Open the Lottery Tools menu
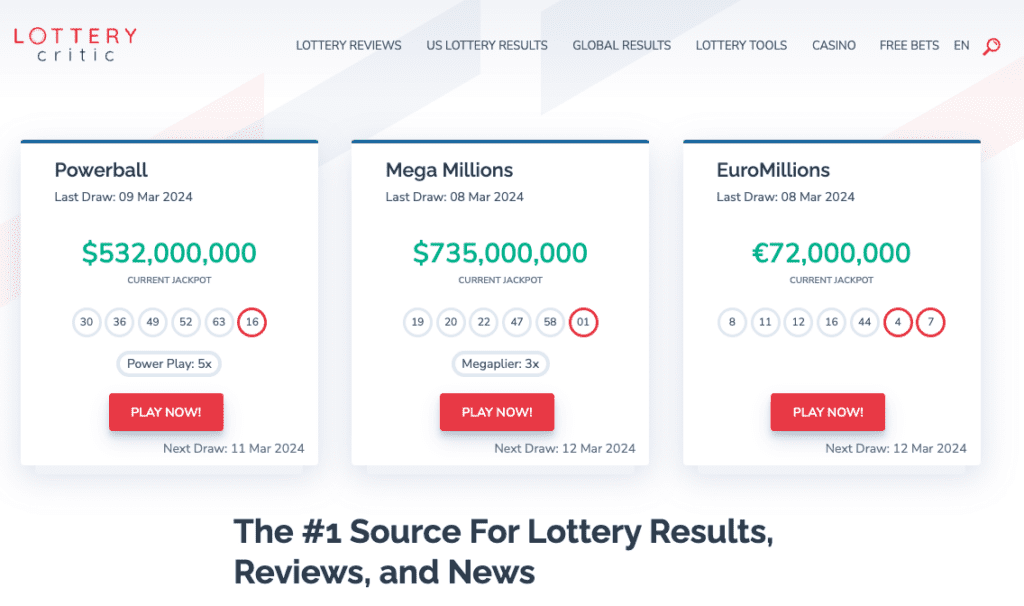The image size is (1024, 606). tap(741, 45)
